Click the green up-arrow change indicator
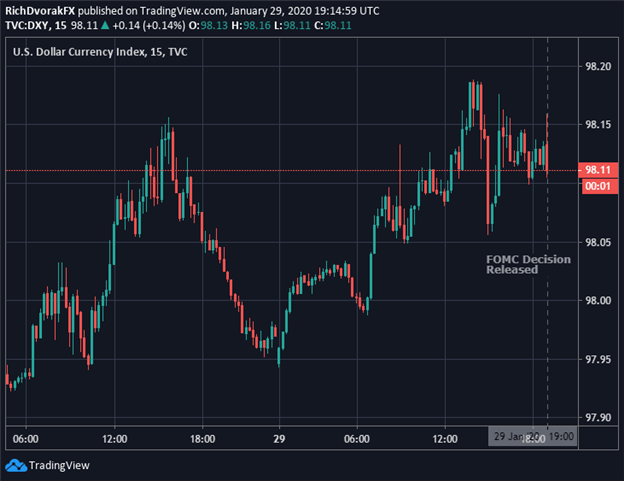The width and height of the screenshot is (624, 481). click(x=105, y=25)
